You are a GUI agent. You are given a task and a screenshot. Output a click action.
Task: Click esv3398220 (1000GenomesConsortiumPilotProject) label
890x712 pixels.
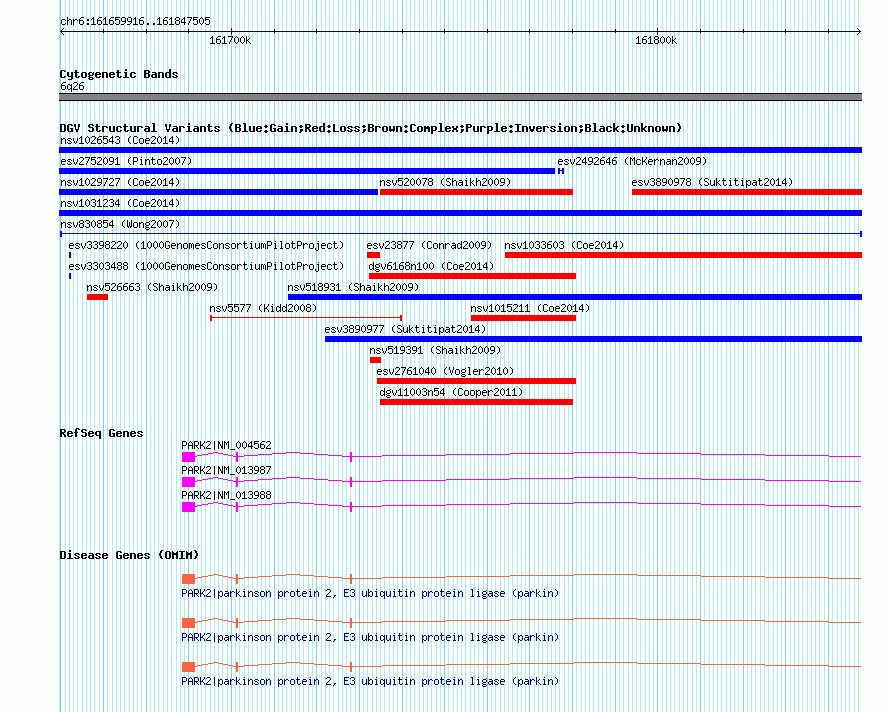click(206, 245)
